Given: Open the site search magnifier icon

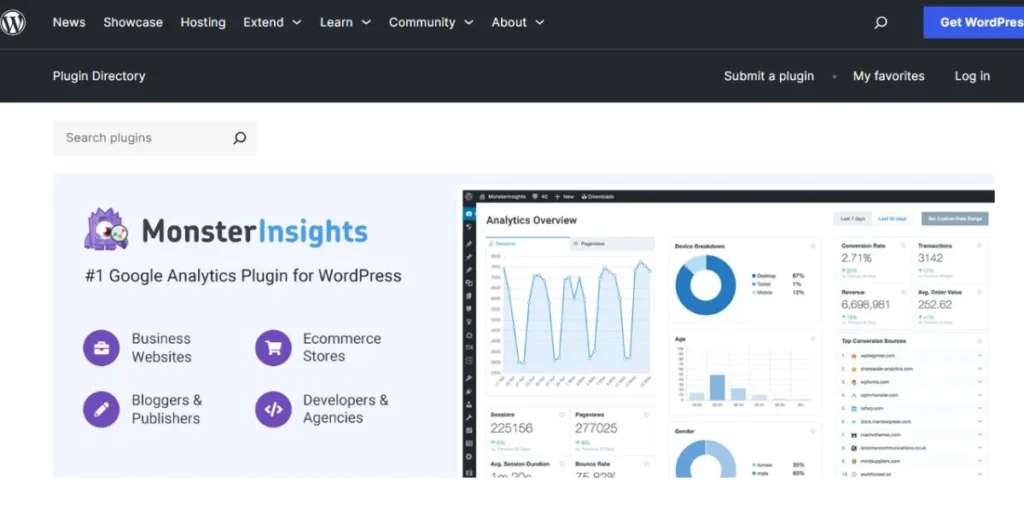Looking at the screenshot, I should [x=881, y=23].
